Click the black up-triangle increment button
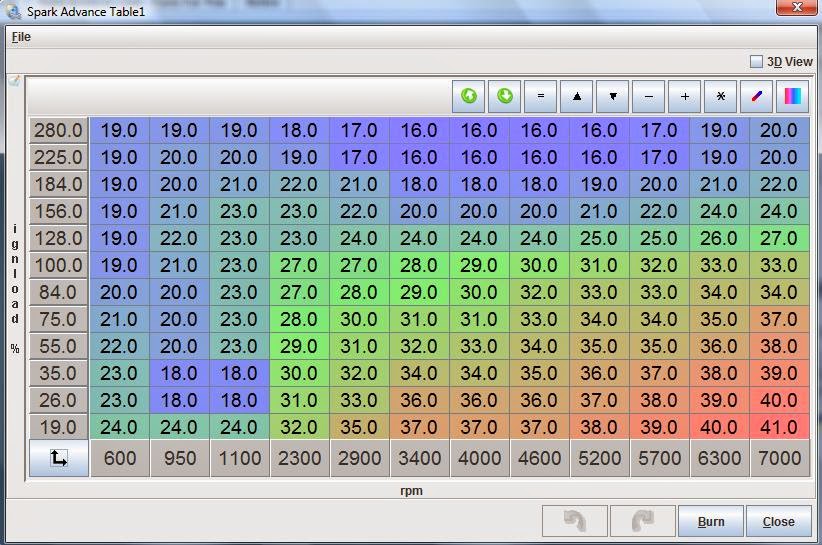The height and width of the screenshot is (545, 822). pos(577,97)
